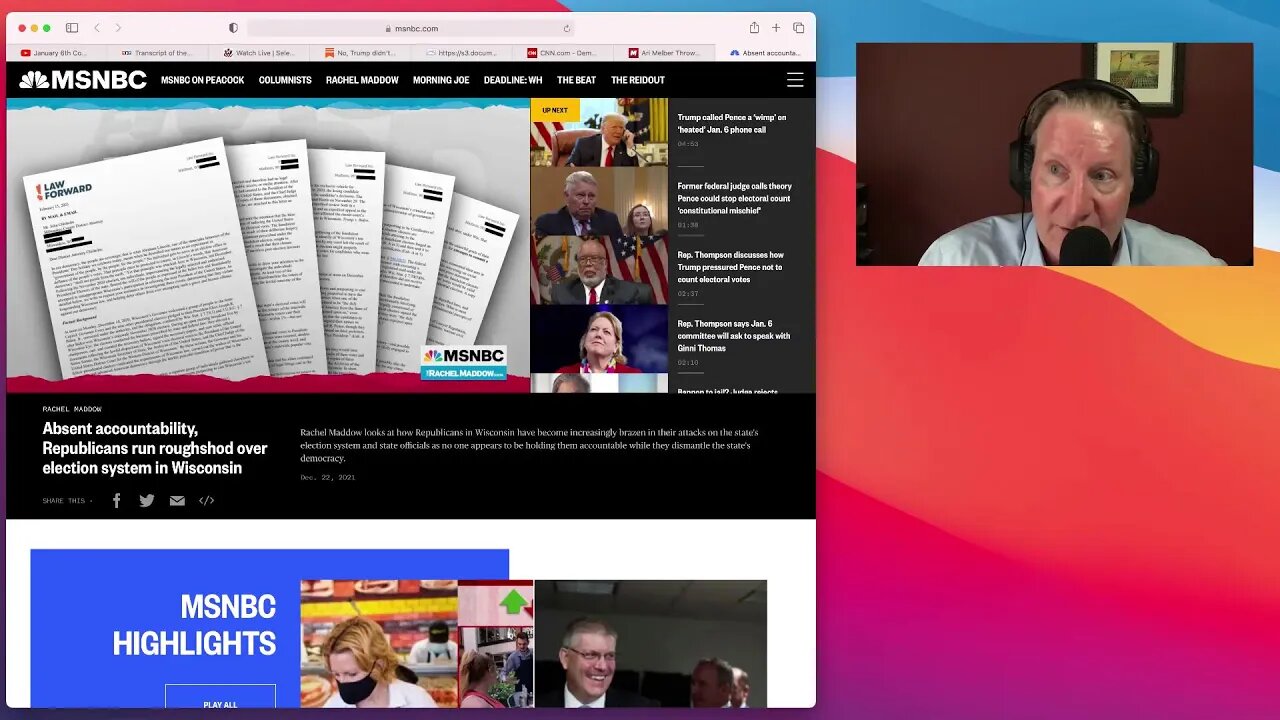Open DEADLINE: WH navigation link
The width and height of the screenshot is (1280, 720).
513,80
